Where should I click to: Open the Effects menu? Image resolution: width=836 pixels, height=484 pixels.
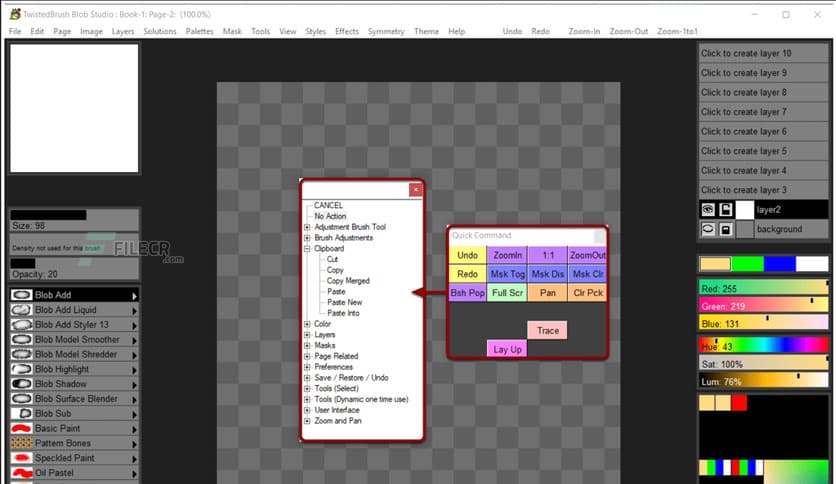point(347,31)
